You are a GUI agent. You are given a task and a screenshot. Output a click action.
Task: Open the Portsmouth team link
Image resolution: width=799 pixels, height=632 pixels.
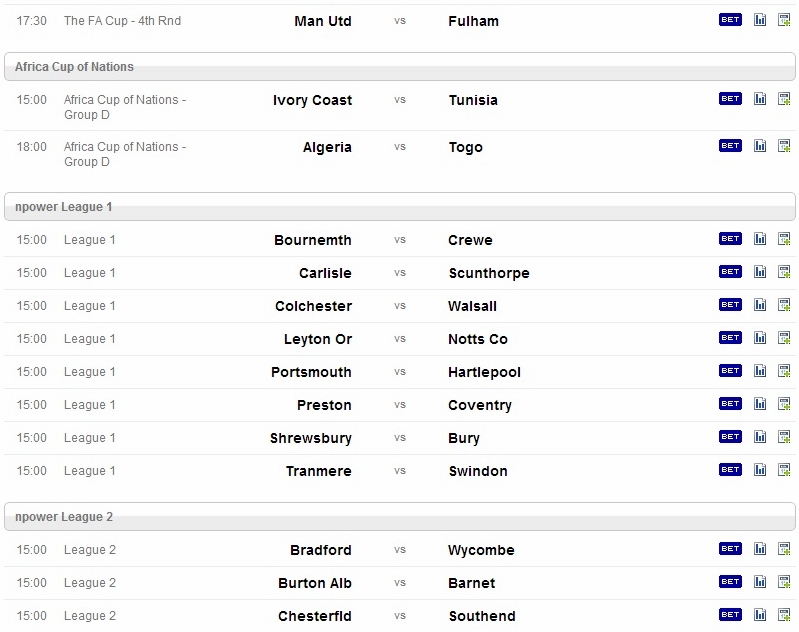[311, 372]
